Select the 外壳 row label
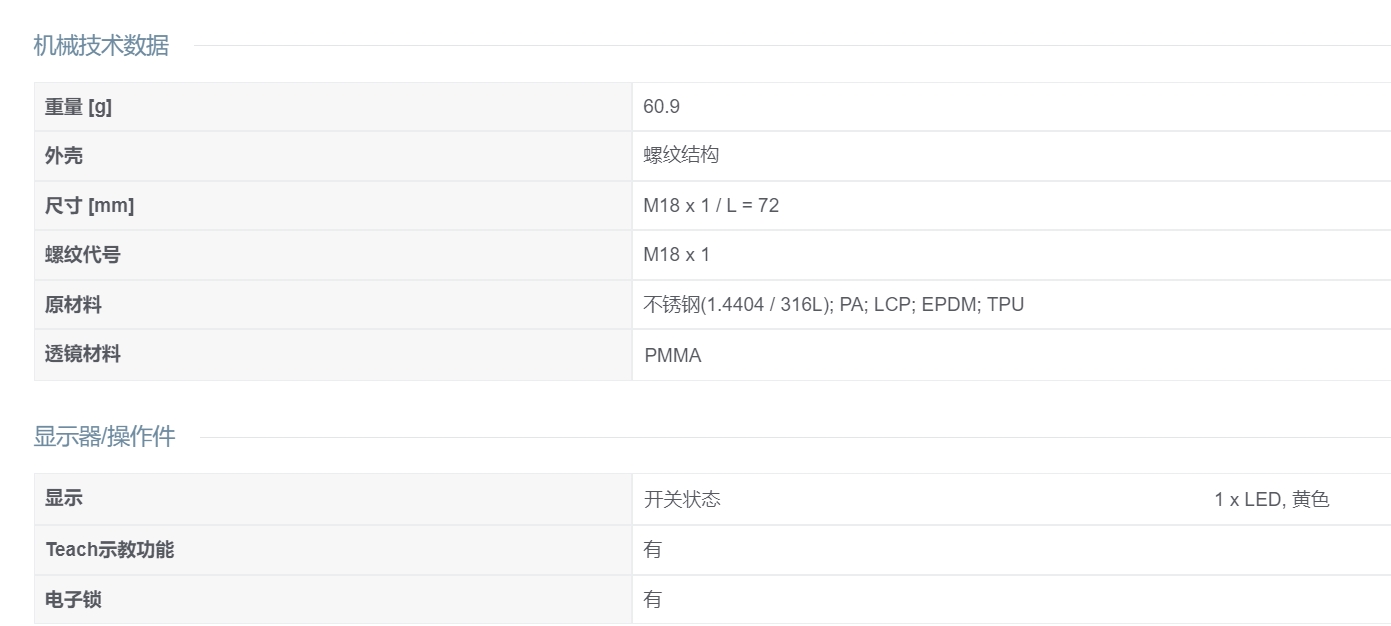This screenshot has width=1391, height=626. coord(63,156)
